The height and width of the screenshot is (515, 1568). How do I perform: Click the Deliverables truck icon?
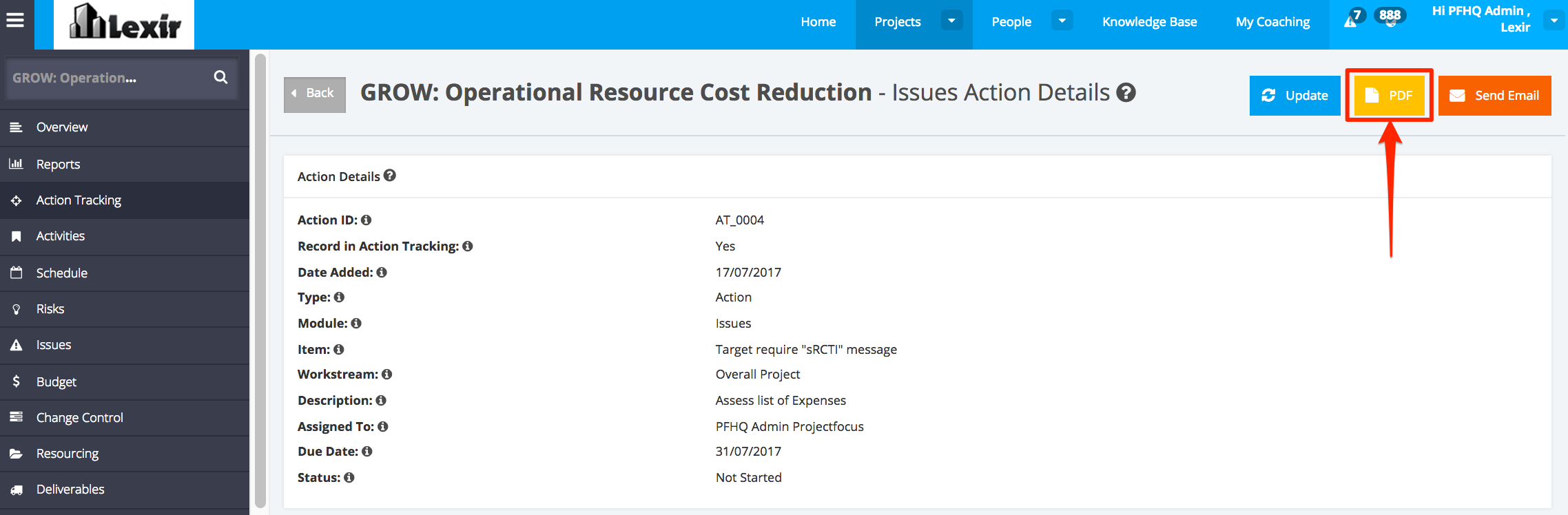point(17,490)
